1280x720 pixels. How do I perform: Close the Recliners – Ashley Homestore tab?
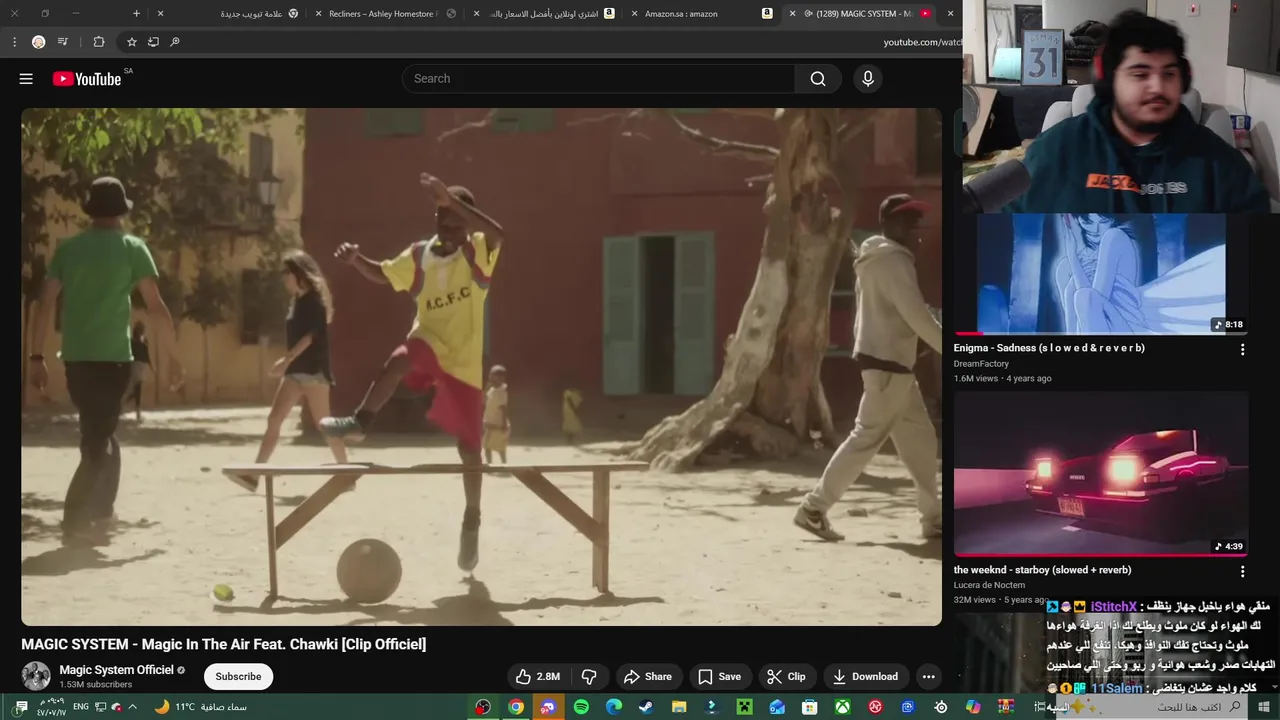pos(318,14)
